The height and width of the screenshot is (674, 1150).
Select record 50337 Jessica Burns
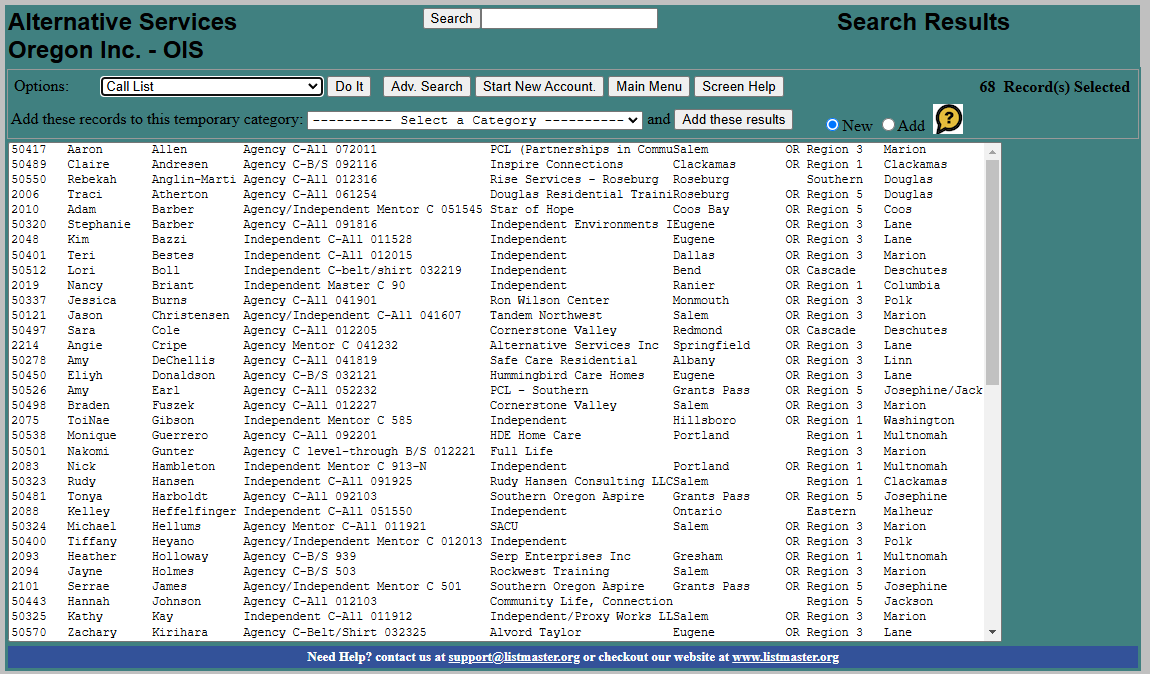point(497,301)
